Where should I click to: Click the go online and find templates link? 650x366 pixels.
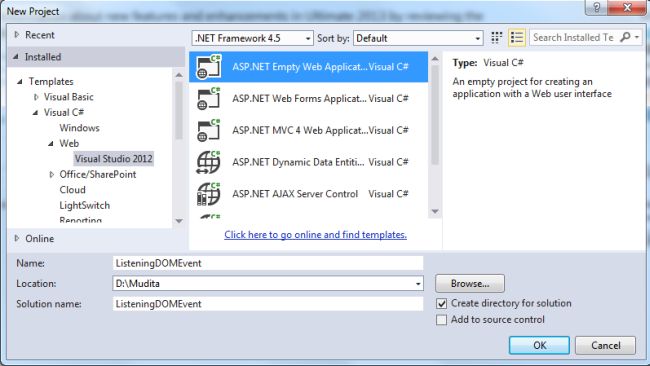click(315, 235)
